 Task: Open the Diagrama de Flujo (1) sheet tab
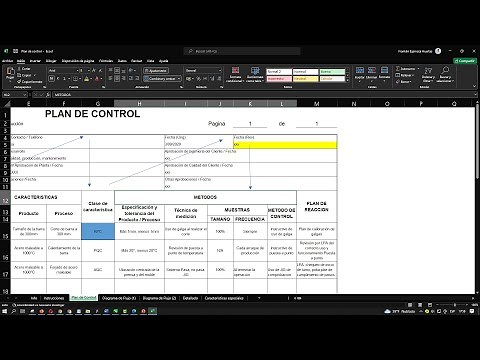coord(119,298)
